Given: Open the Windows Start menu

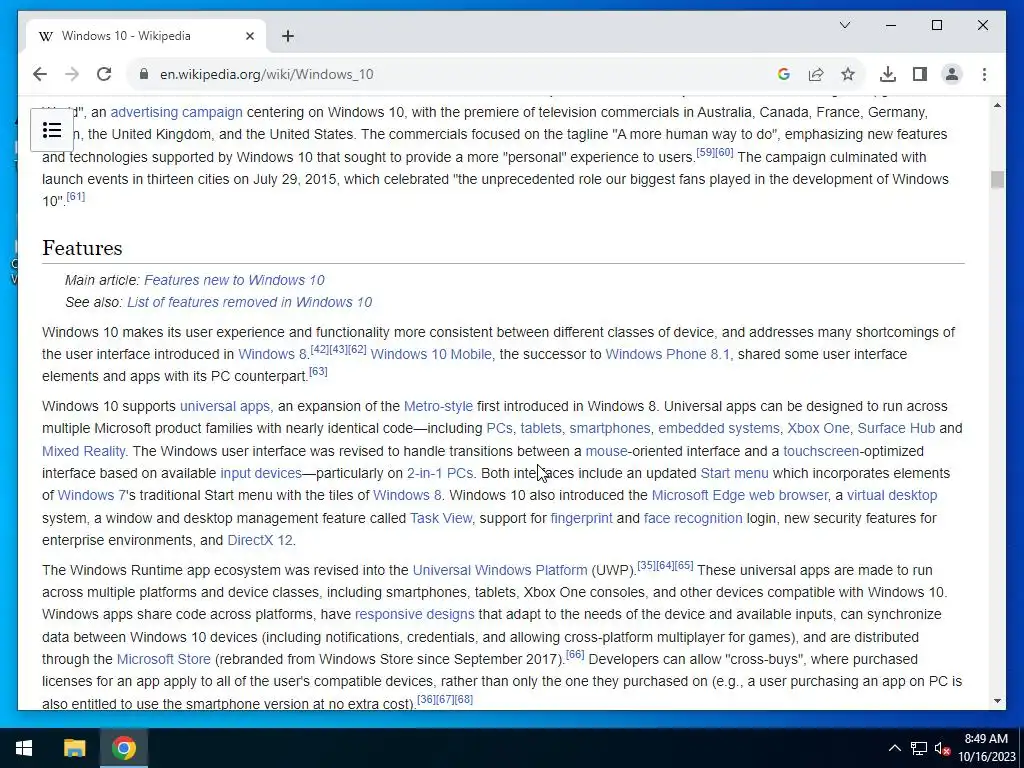Looking at the screenshot, I should 24,748.
